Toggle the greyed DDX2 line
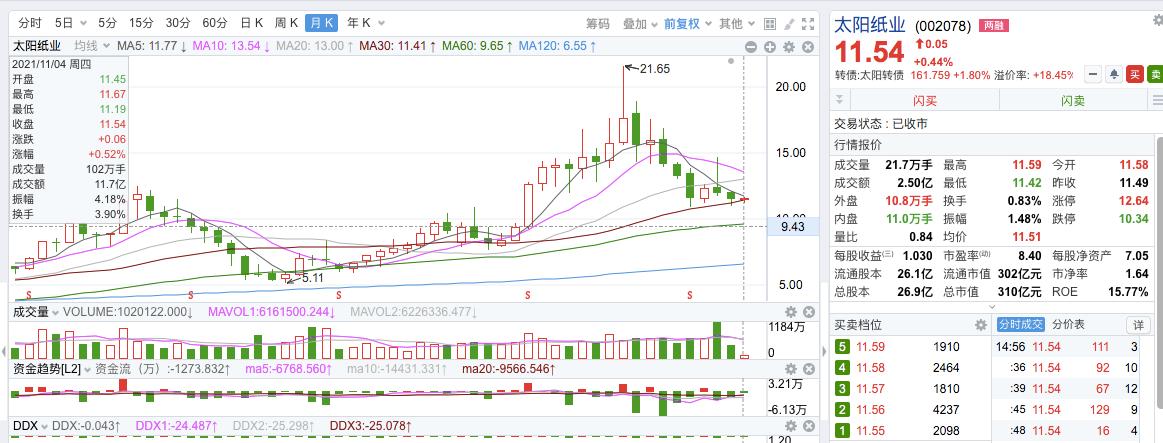 273,426
